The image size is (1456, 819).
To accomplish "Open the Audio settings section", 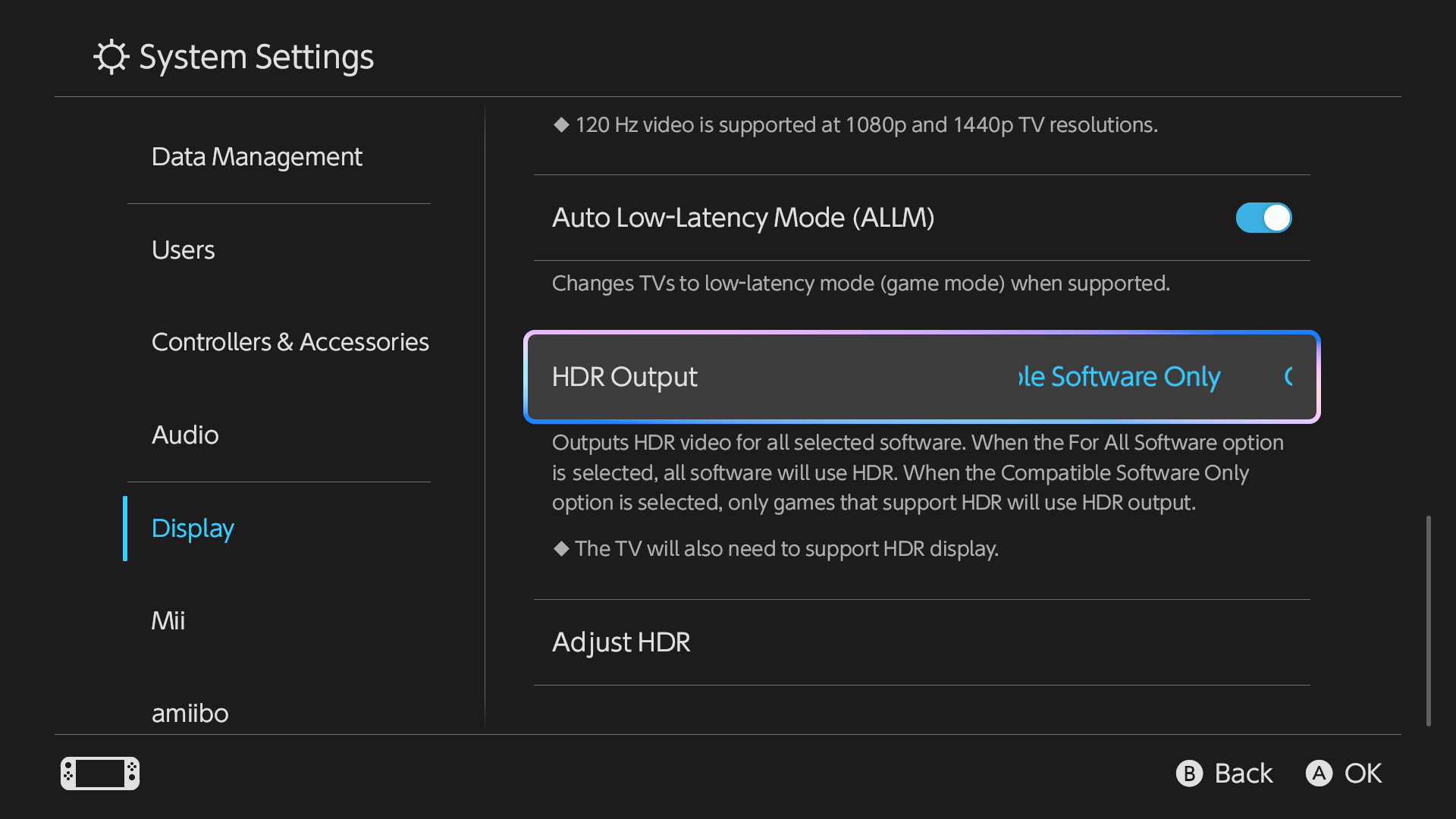I will coord(185,435).
